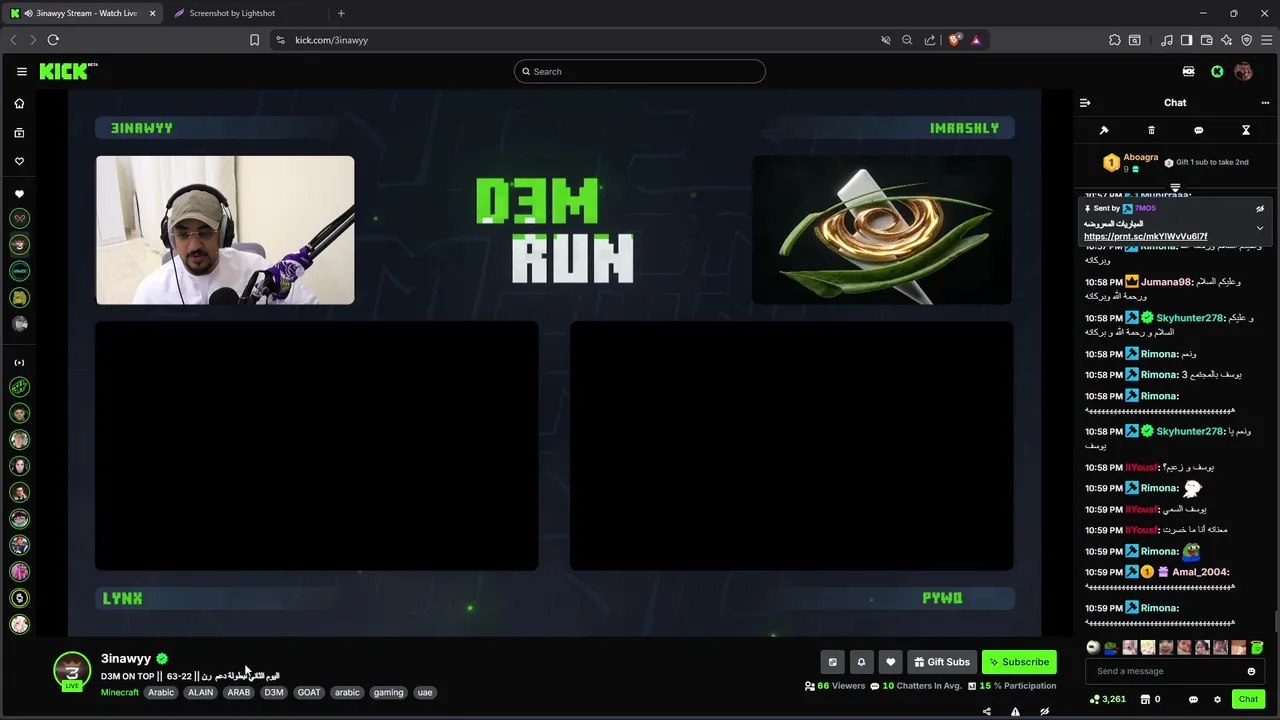Click the uae tag
The height and width of the screenshot is (720, 1280).
[425, 692]
